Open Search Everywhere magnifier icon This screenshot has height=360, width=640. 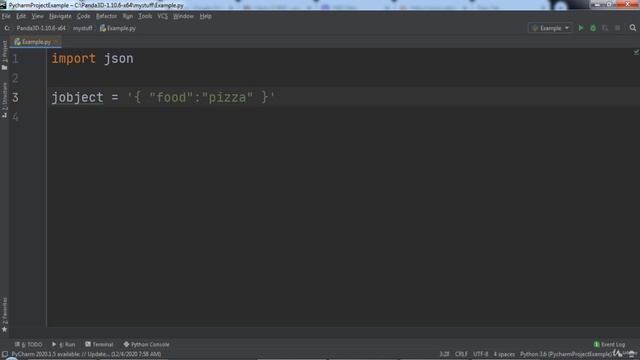[x=633, y=28]
